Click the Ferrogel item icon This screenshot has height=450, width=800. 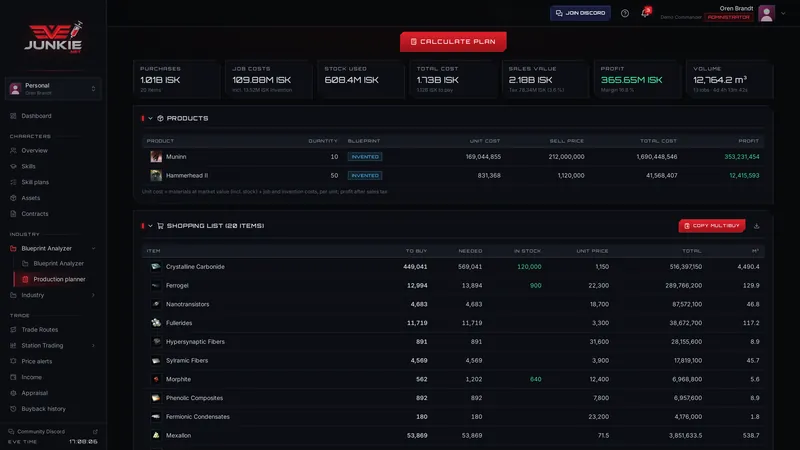click(156, 286)
